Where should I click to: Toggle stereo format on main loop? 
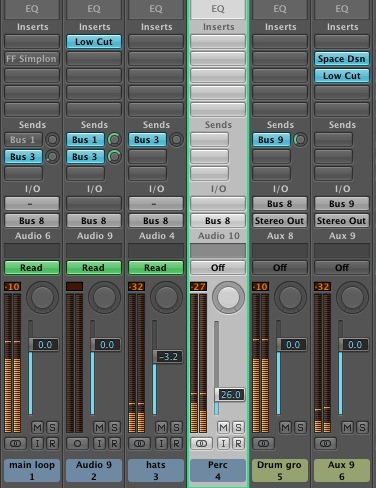[x=16, y=443]
